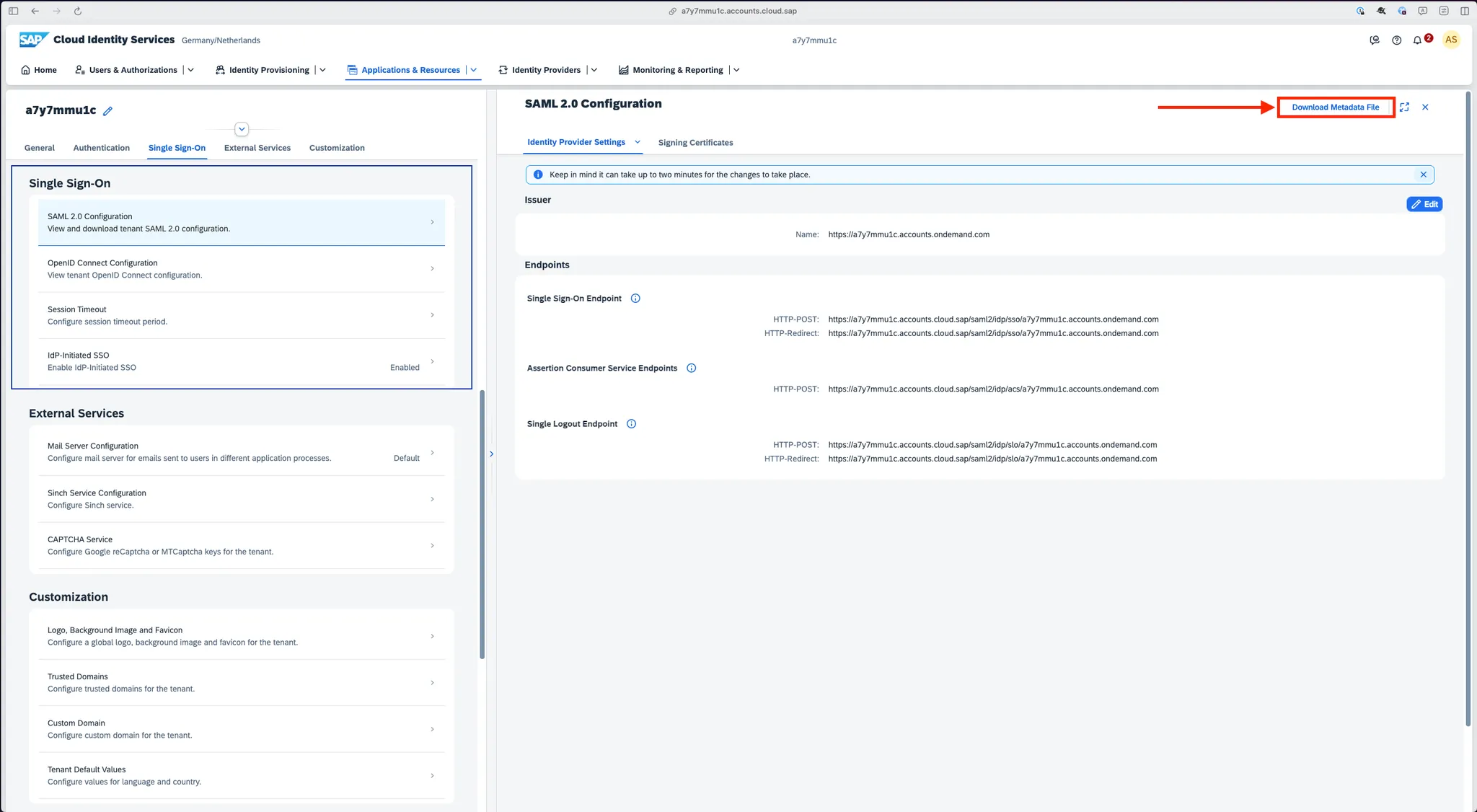
Task: Open the AS user avatar
Action: pyautogui.click(x=1451, y=40)
